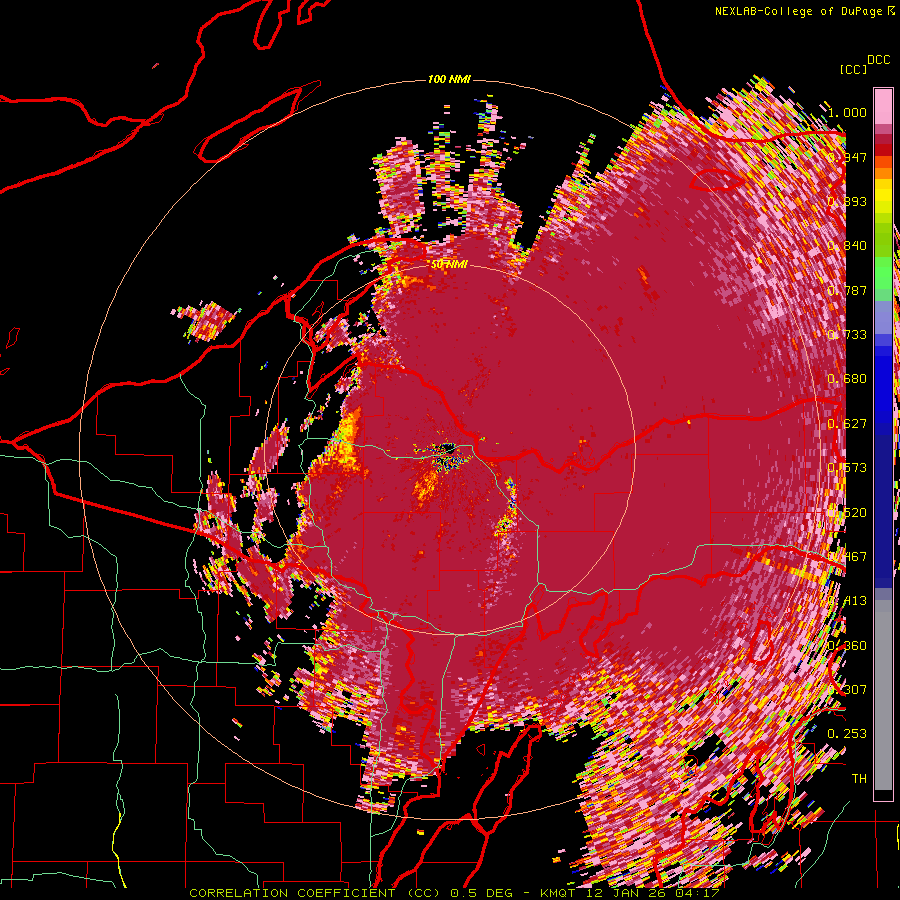This screenshot has height=900, width=900.
Task: Click the 1.000 legend value
Action: 847,112
